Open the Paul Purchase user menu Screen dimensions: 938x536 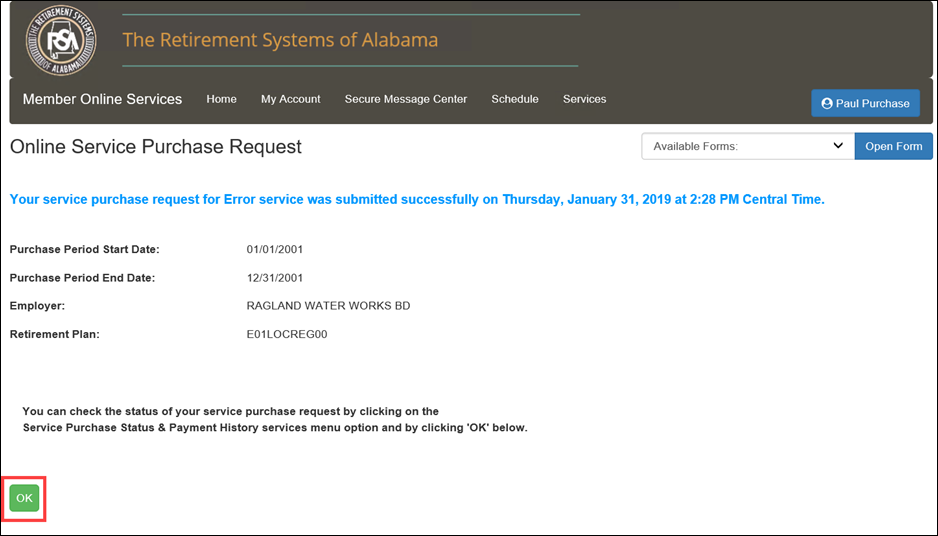(865, 103)
